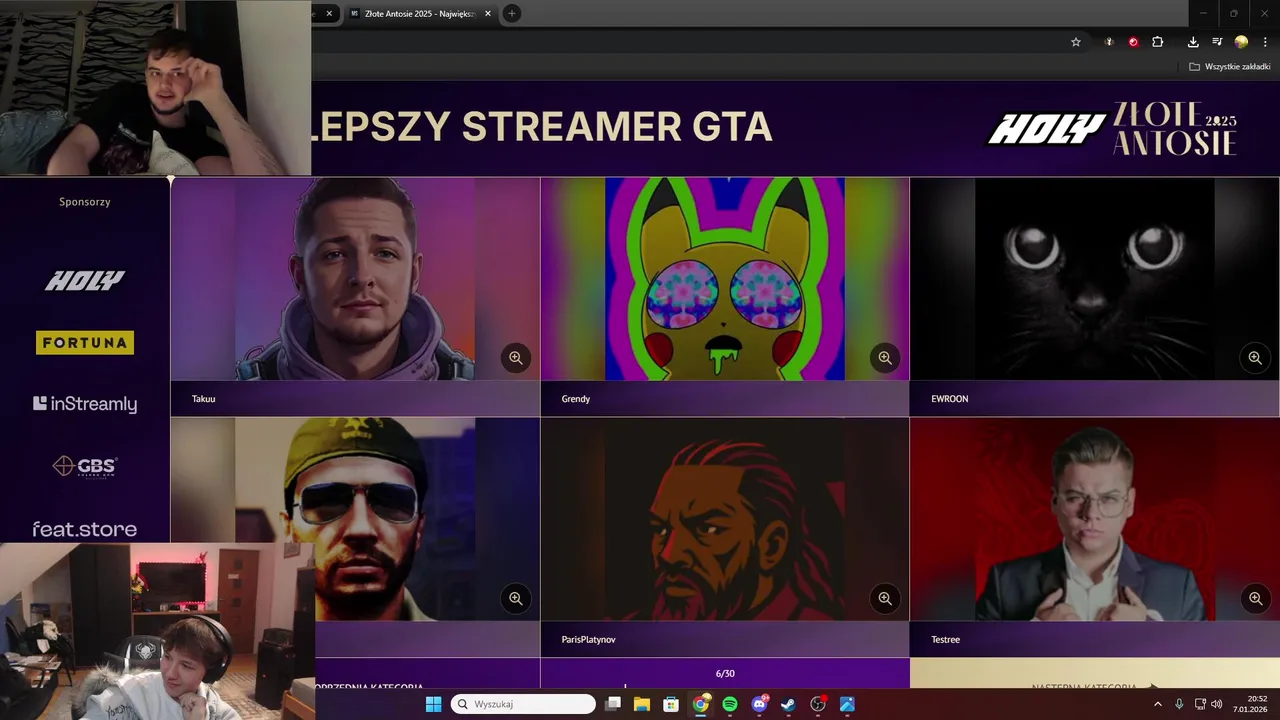Open the FORTUNA sponsor logo
The image size is (1280, 720).
pos(85,343)
